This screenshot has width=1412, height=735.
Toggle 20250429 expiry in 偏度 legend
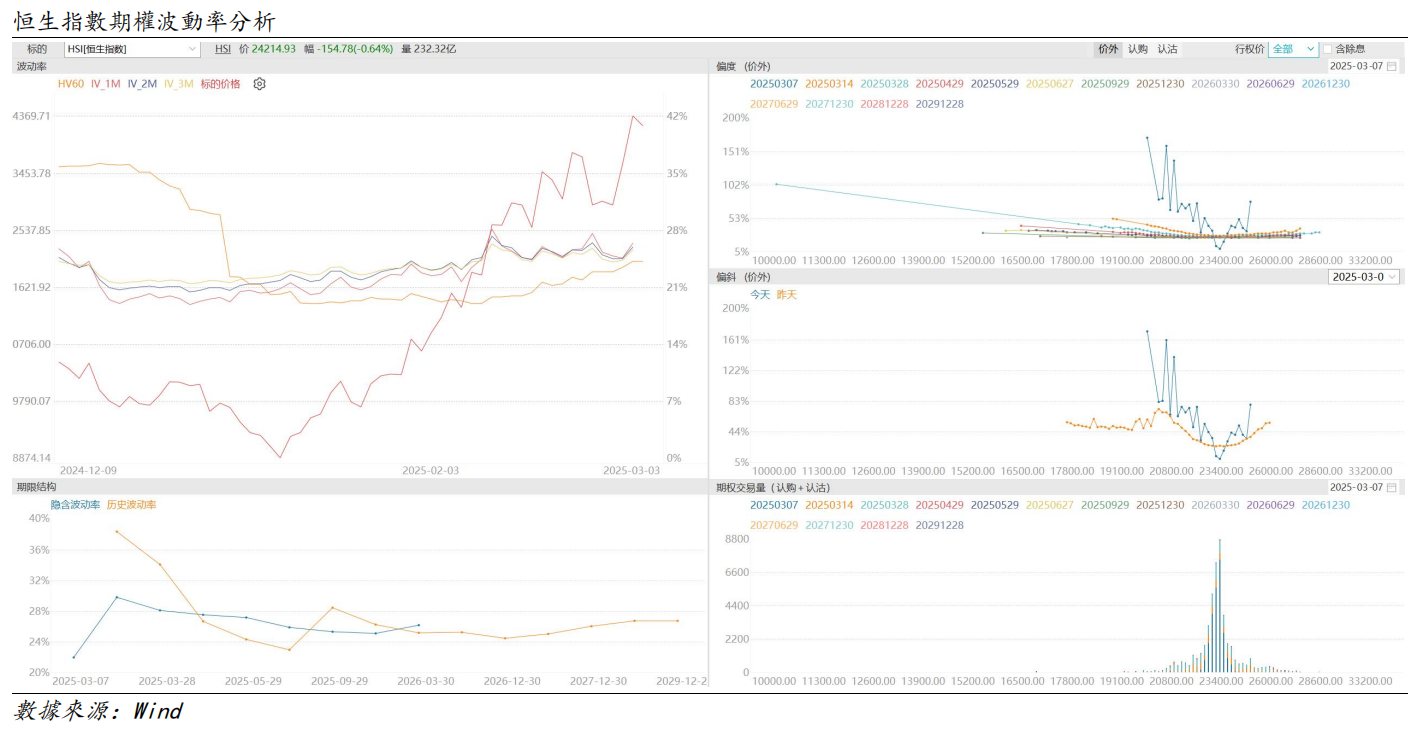(940, 84)
